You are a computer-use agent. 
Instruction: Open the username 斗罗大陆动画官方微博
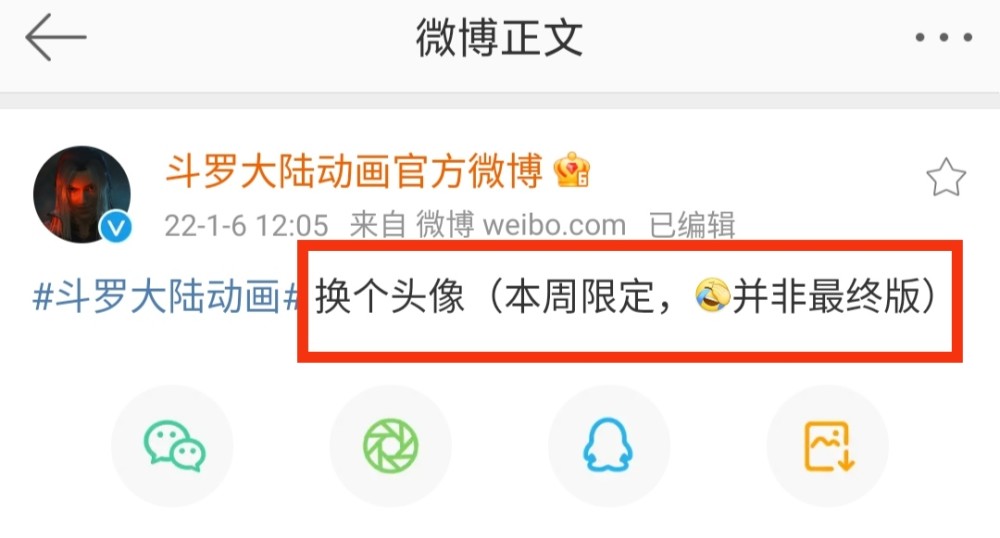354,171
